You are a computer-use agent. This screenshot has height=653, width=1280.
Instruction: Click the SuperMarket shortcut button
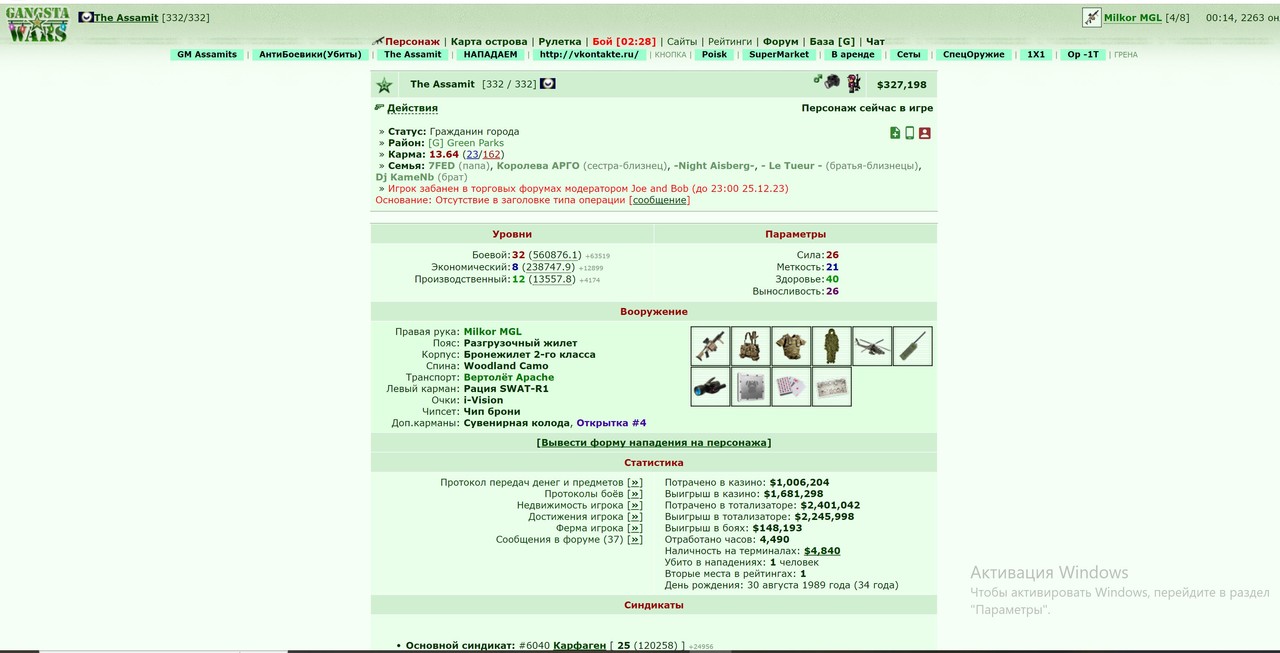coord(779,55)
